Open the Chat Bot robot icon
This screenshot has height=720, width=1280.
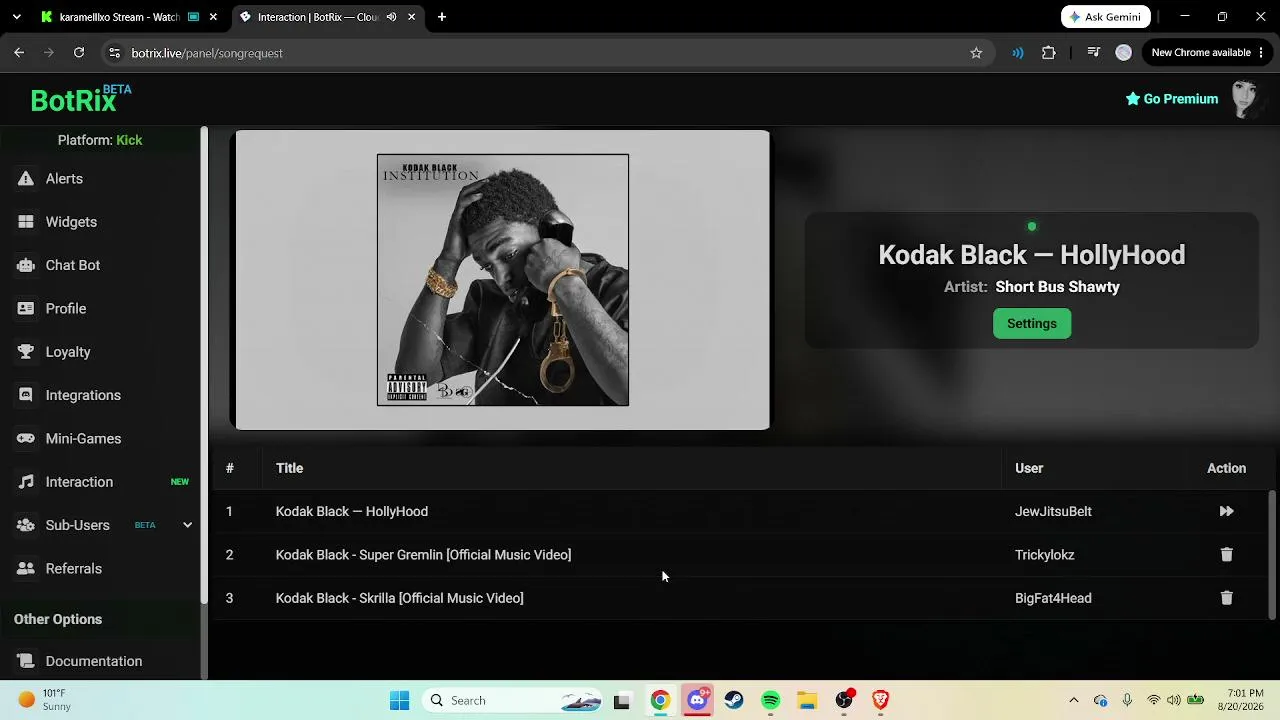[26, 265]
